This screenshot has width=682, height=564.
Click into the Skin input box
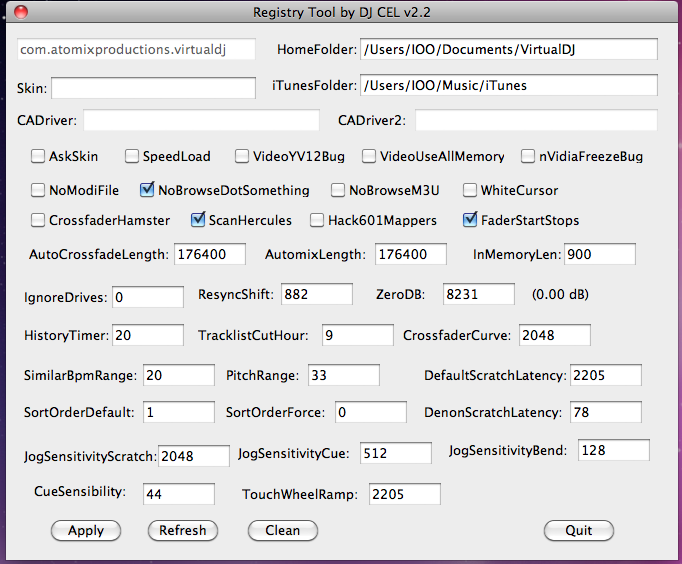153,88
